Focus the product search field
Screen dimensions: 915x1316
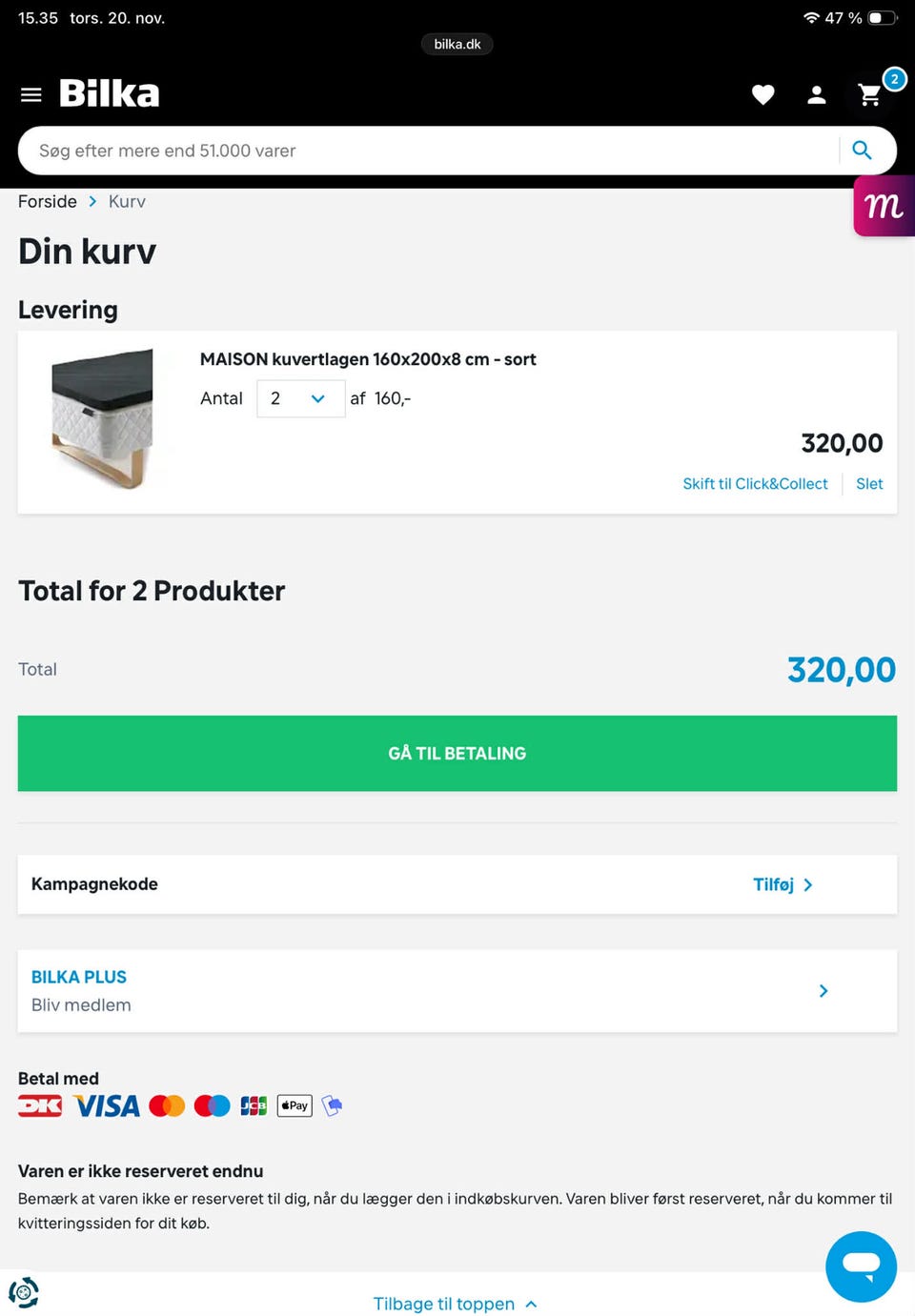click(x=429, y=151)
